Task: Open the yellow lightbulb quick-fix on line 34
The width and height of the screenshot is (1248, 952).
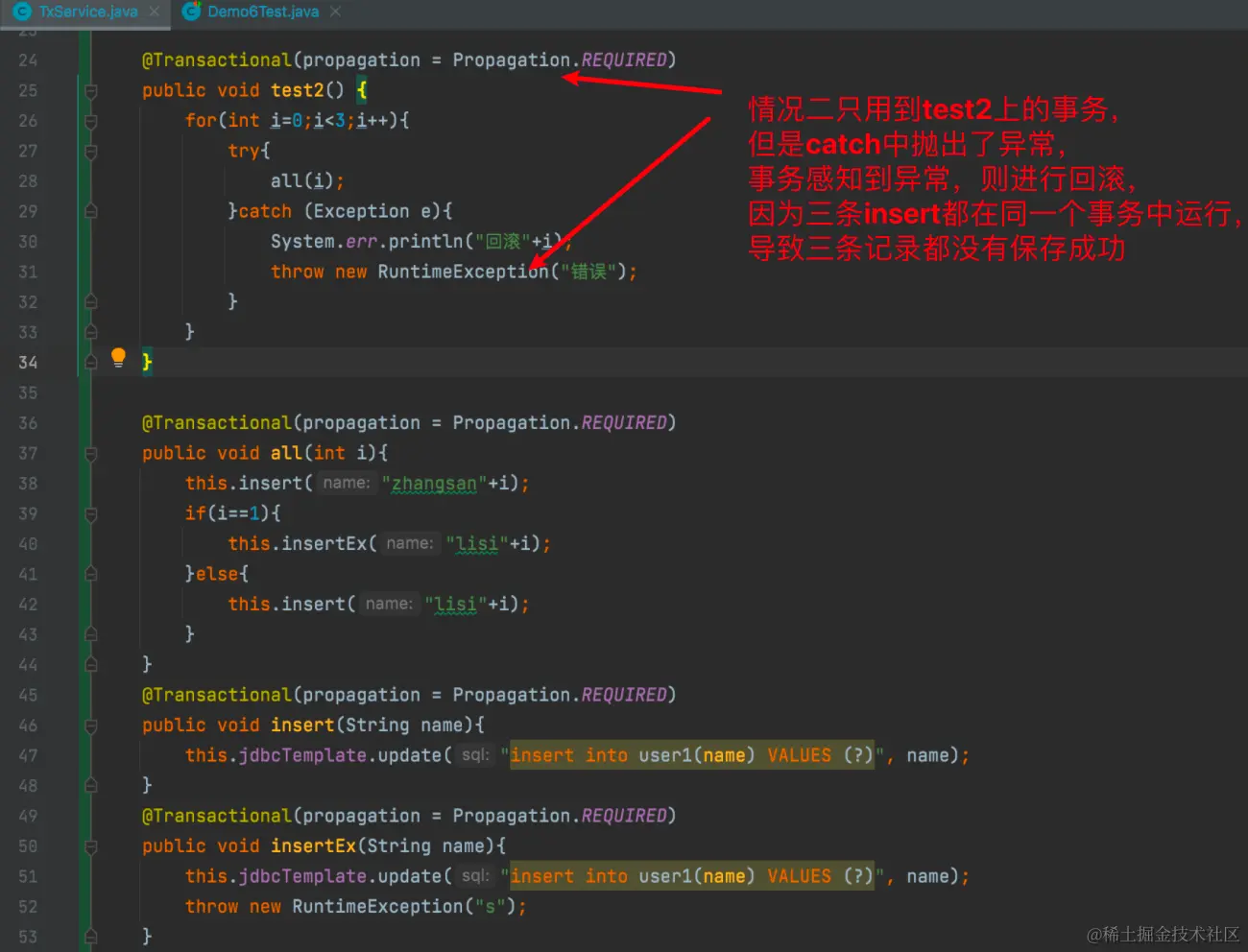Action: 118,358
